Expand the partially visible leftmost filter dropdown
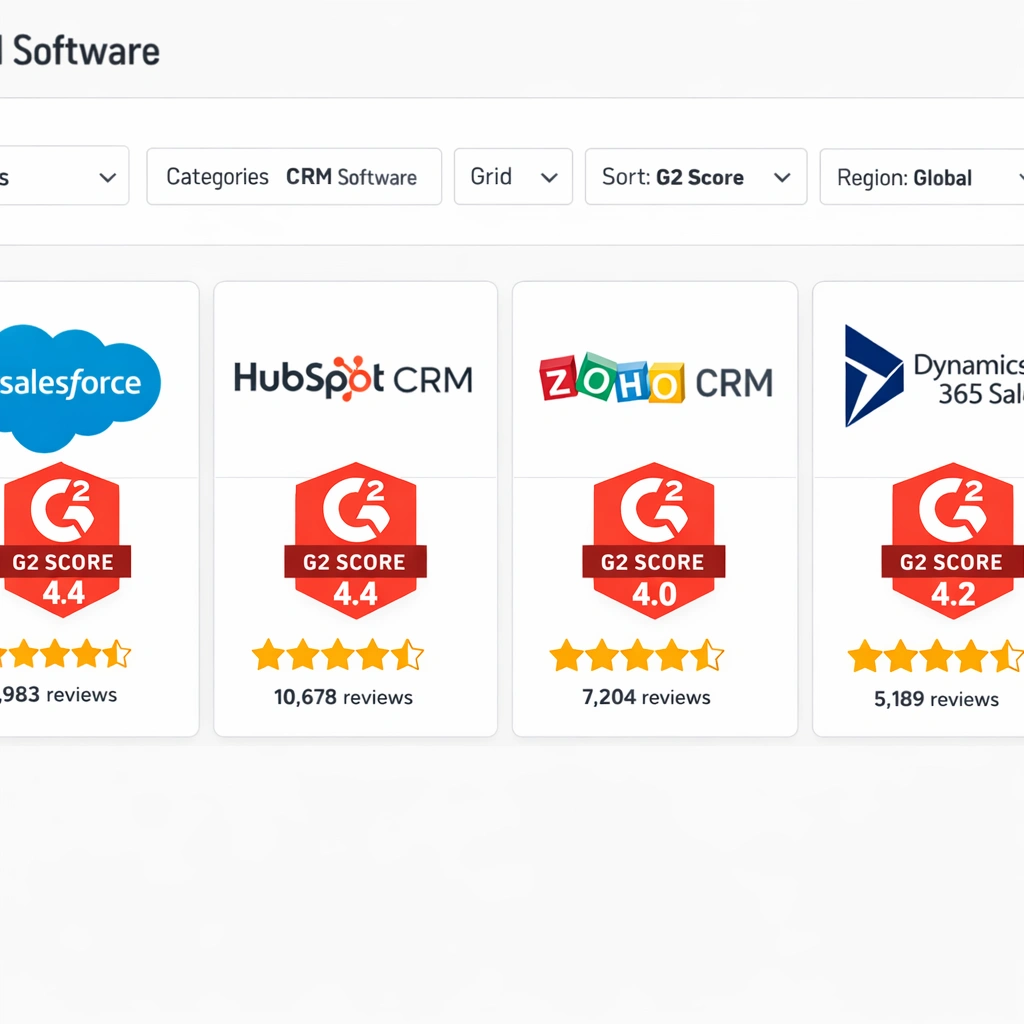1024x1024 pixels. (x=60, y=177)
